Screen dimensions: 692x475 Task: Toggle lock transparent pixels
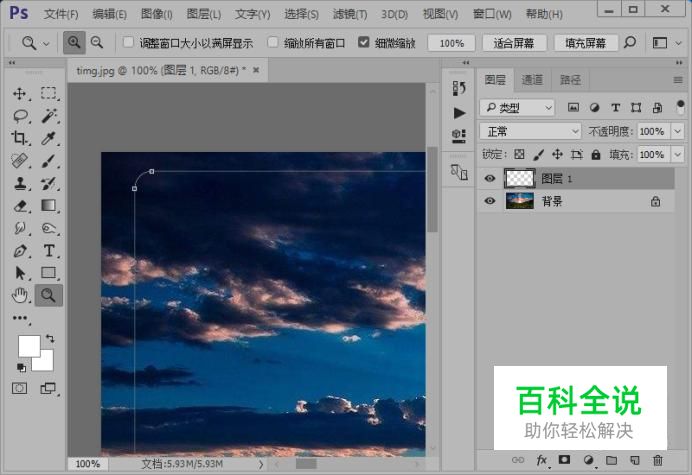(519, 154)
